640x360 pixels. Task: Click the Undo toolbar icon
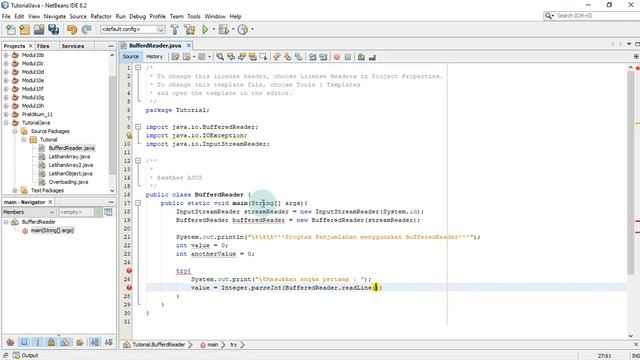click(x=72, y=29)
